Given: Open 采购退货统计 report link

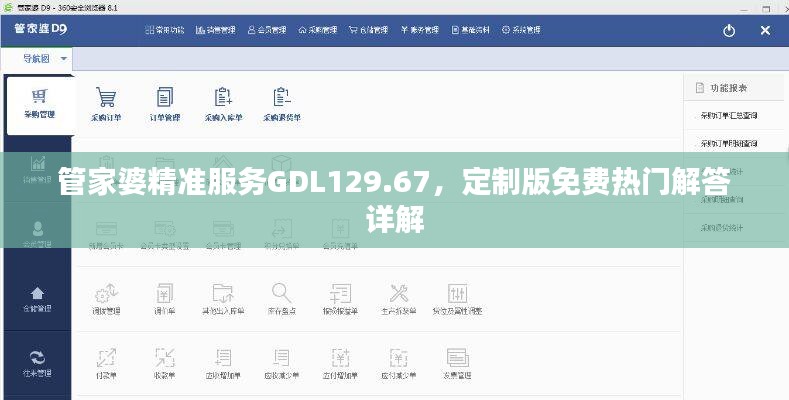Looking at the screenshot, I should [722, 228].
